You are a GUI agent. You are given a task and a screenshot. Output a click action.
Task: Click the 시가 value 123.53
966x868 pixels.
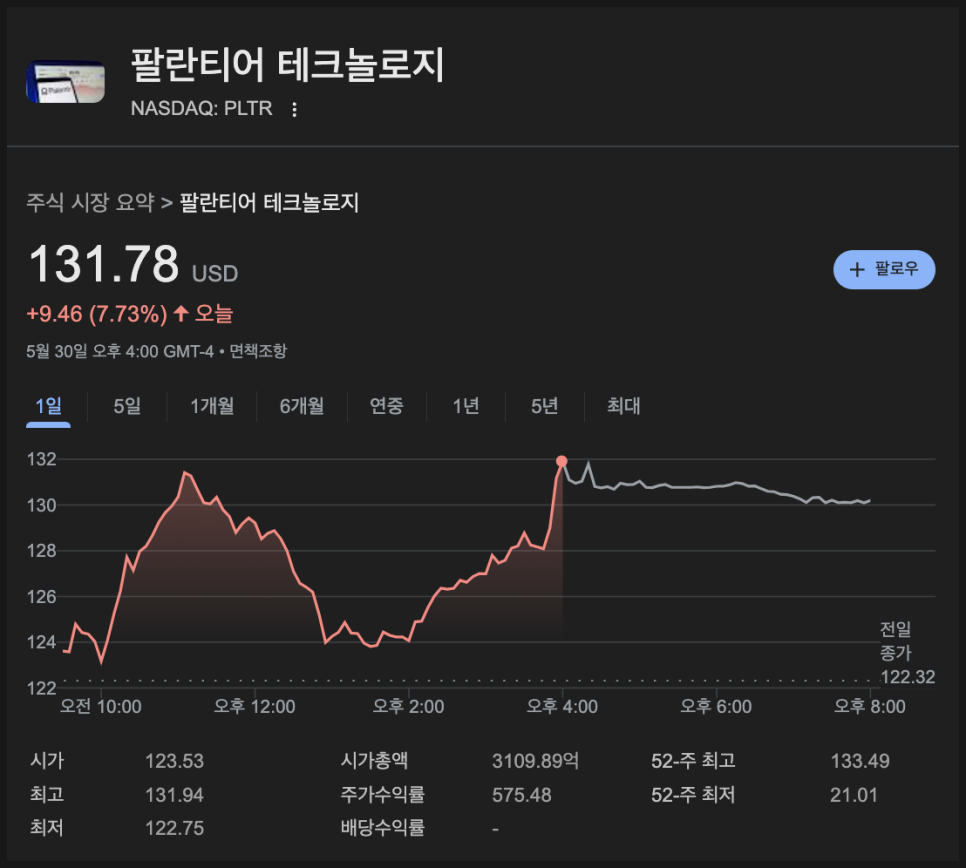point(174,761)
